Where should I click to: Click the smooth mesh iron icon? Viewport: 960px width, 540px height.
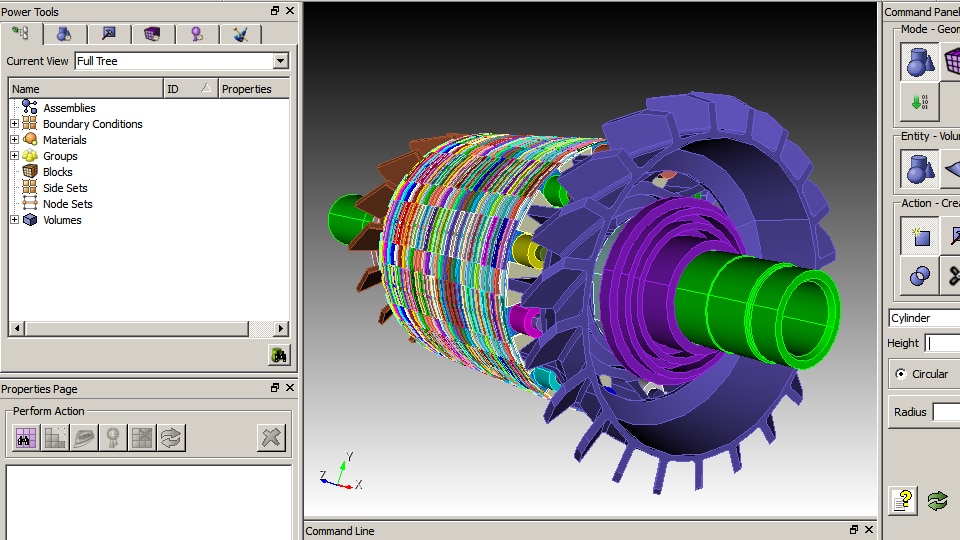(84, 437)
